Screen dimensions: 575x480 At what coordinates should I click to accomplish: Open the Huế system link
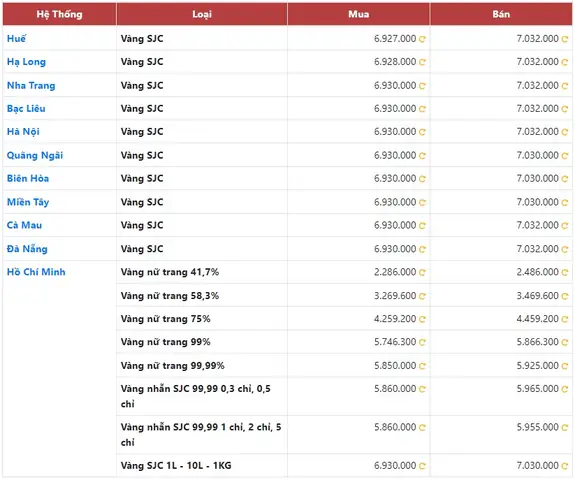(17, 39)
